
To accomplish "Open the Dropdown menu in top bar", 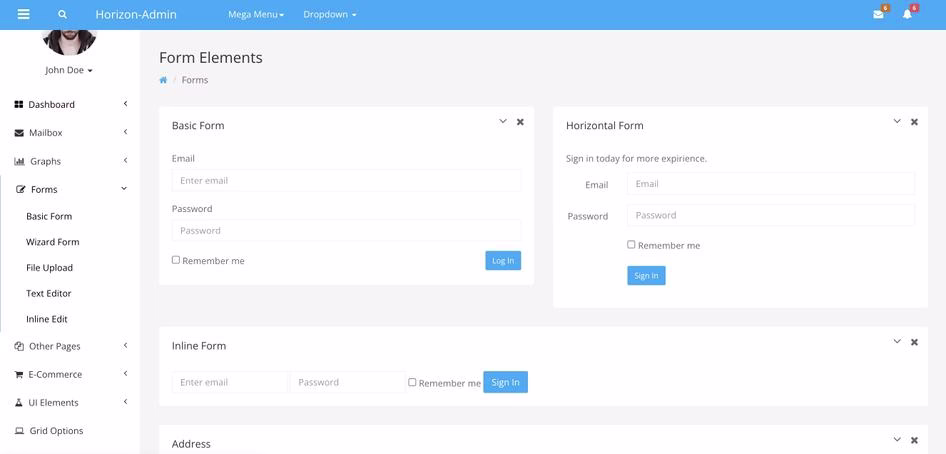I will pos(329,14).
